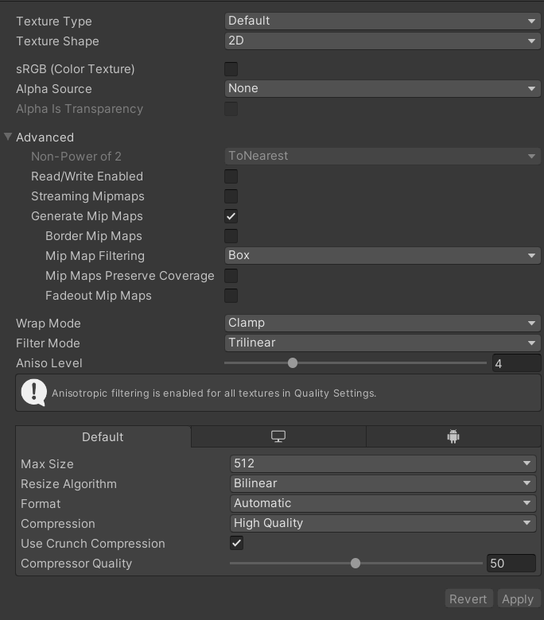The width and height of the screenshot is (544, 620).
Task: Open the Wrap Mode dropdown showing Clamp
Action: point(382,323)
